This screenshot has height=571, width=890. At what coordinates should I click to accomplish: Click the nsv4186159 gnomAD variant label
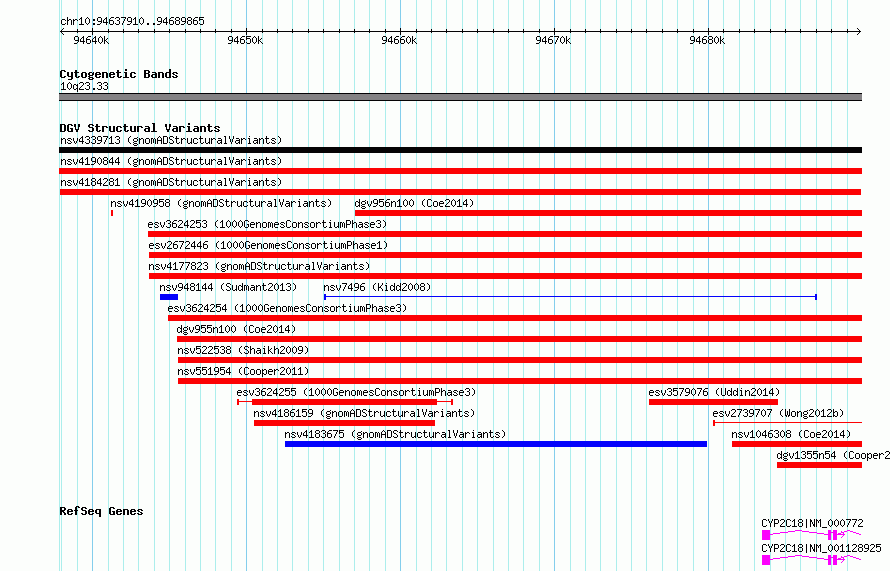[x=364, y=413]
